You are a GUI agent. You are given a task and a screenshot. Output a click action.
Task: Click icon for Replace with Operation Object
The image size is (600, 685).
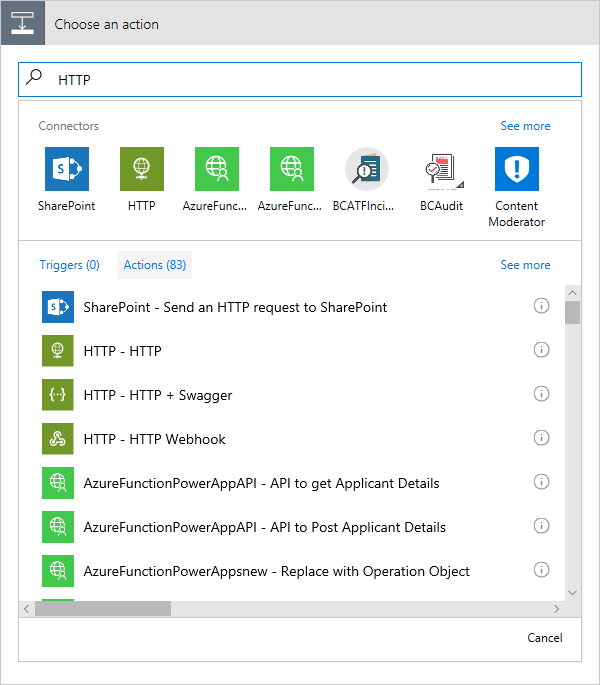click(x=58, y=571)
